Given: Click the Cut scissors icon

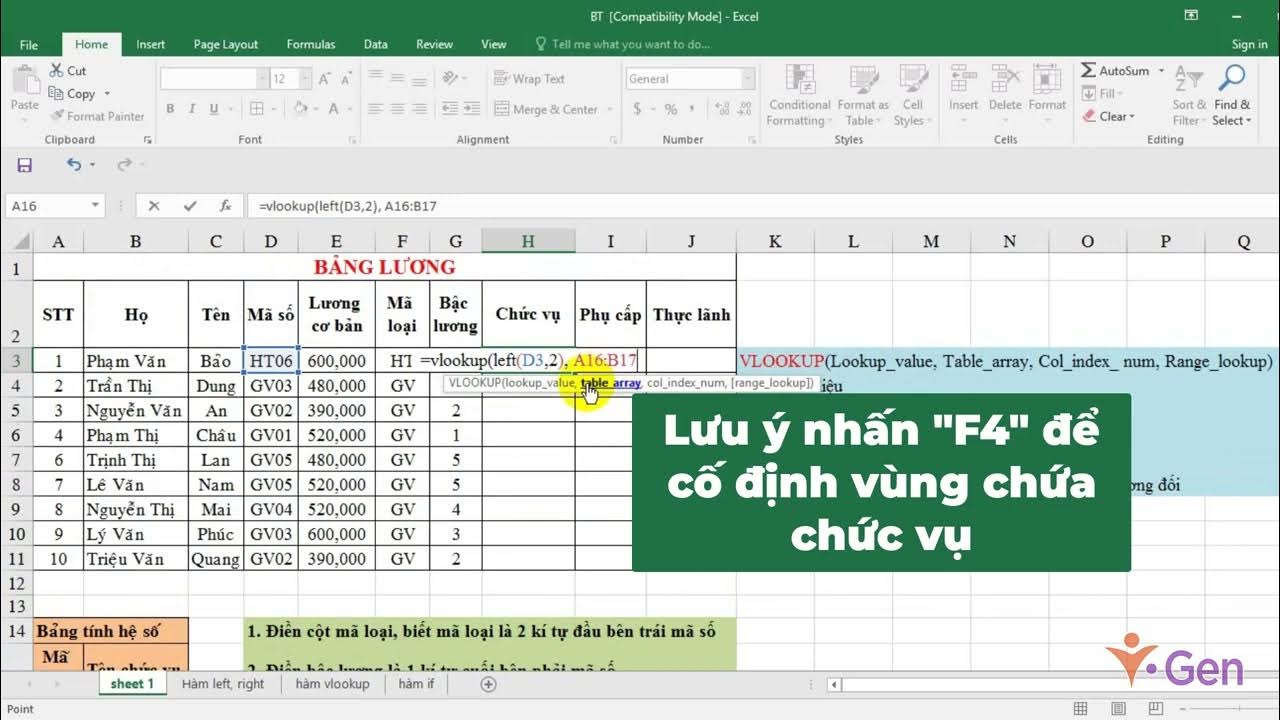Looking at the screenshot, I should pos(56,71).
